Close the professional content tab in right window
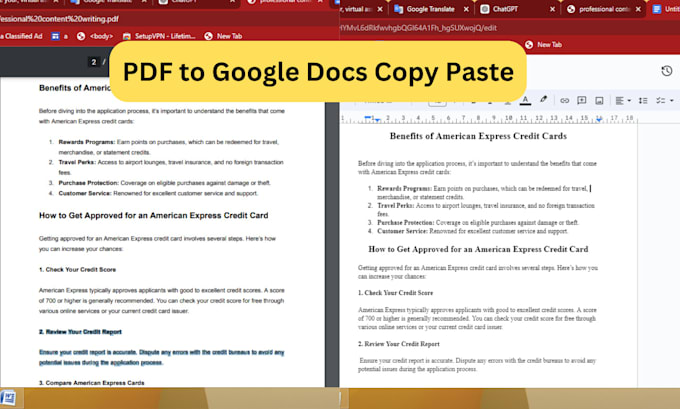This screenshot has width=680, height=409. [x=638, y=9]
